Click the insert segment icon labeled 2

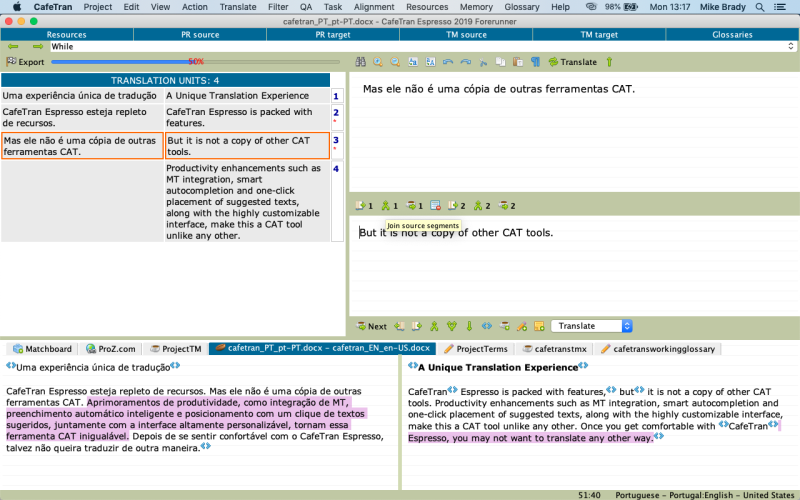coord(456,206)
